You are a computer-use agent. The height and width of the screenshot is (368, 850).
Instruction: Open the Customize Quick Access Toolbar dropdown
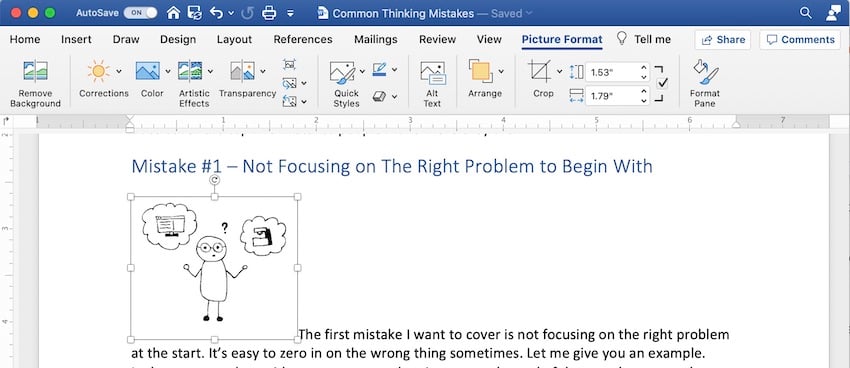click(291, 13)
